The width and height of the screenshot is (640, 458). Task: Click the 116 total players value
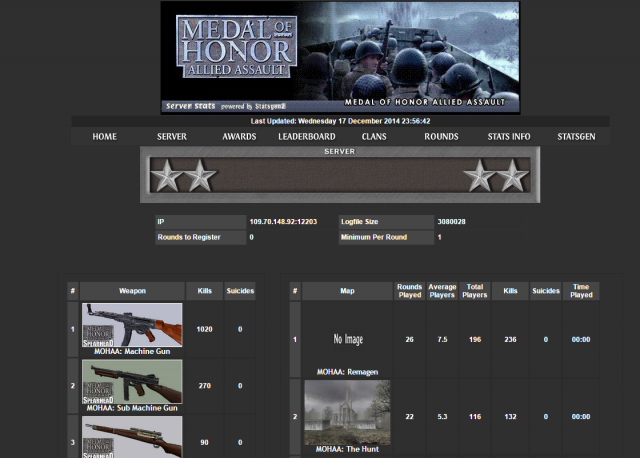(x=475, y=417)
